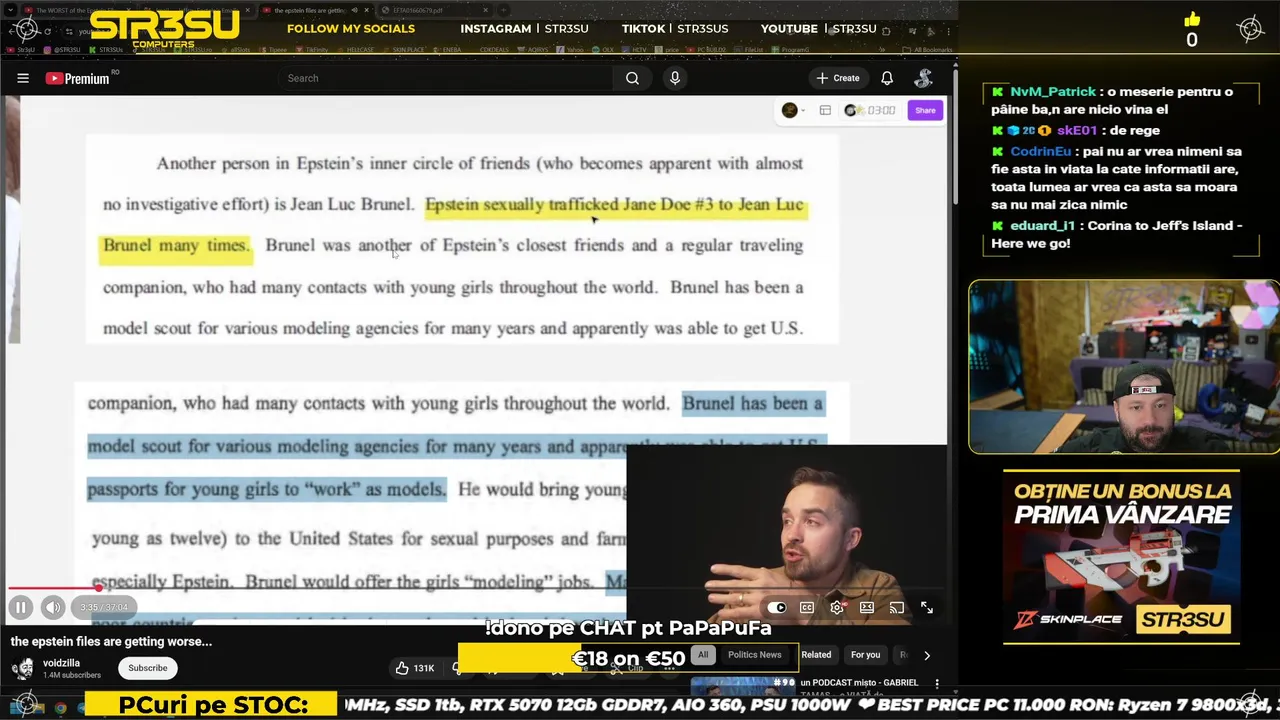Click the video title 'the epstein files are getting worse...'

(x=111, y=641)
